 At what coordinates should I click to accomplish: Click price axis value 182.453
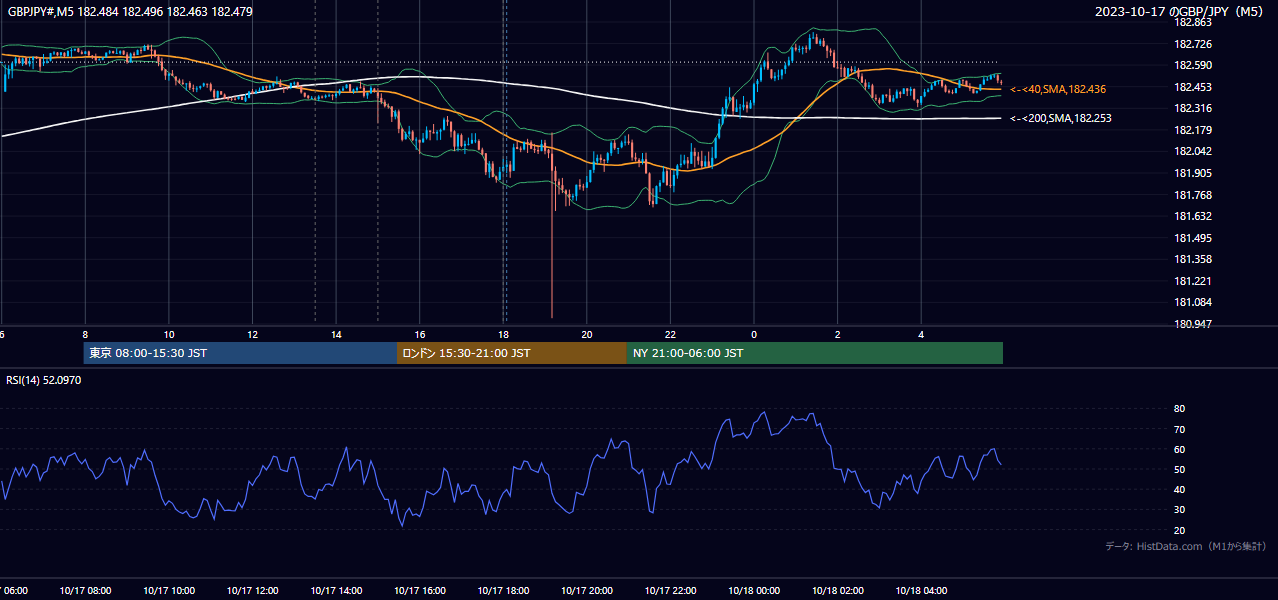(1193, 87)
